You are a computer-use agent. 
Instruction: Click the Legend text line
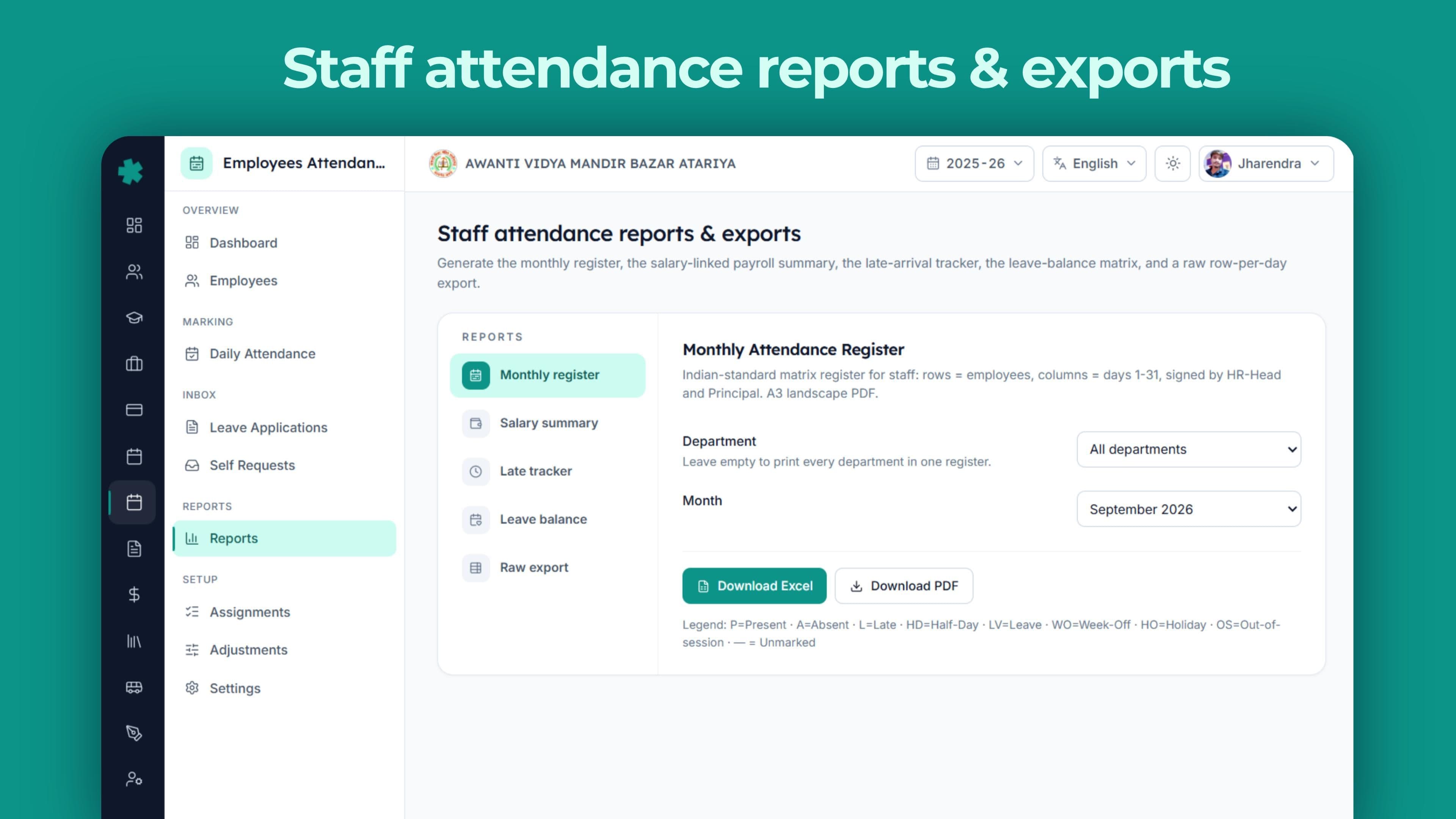(981, 634)
